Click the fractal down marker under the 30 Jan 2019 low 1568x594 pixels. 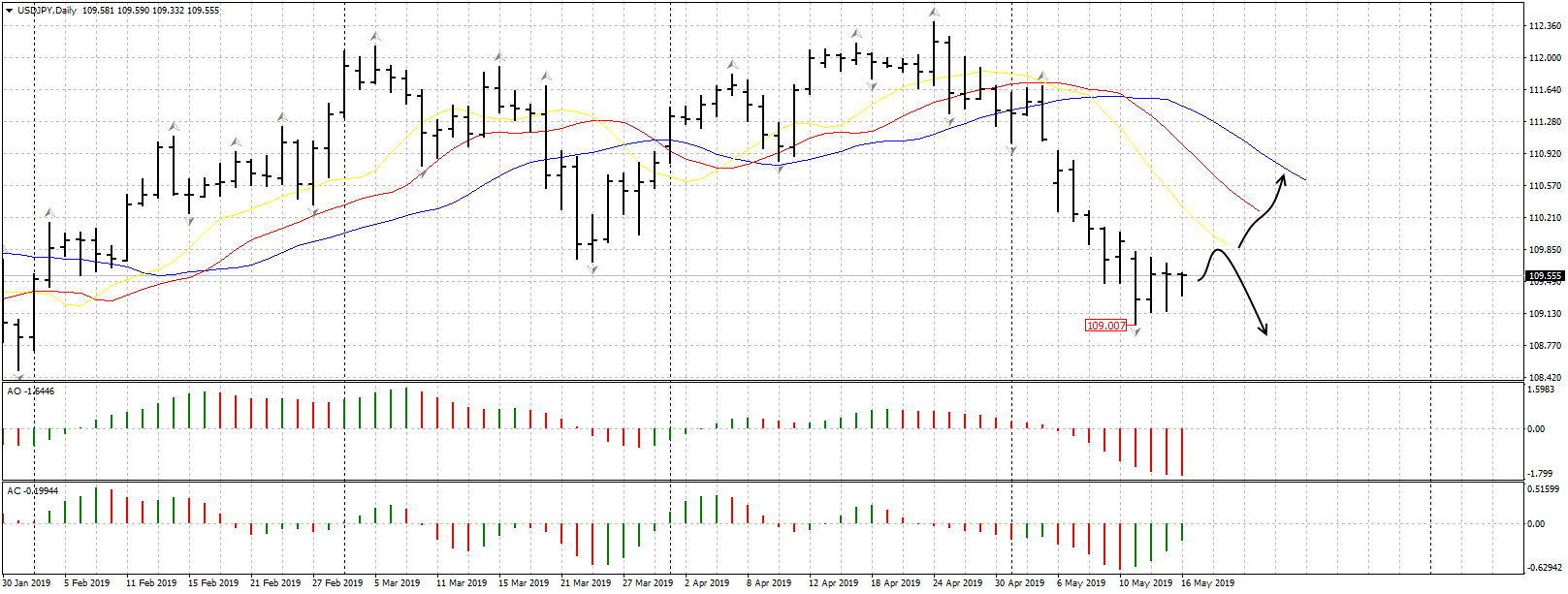pos(19,379)
